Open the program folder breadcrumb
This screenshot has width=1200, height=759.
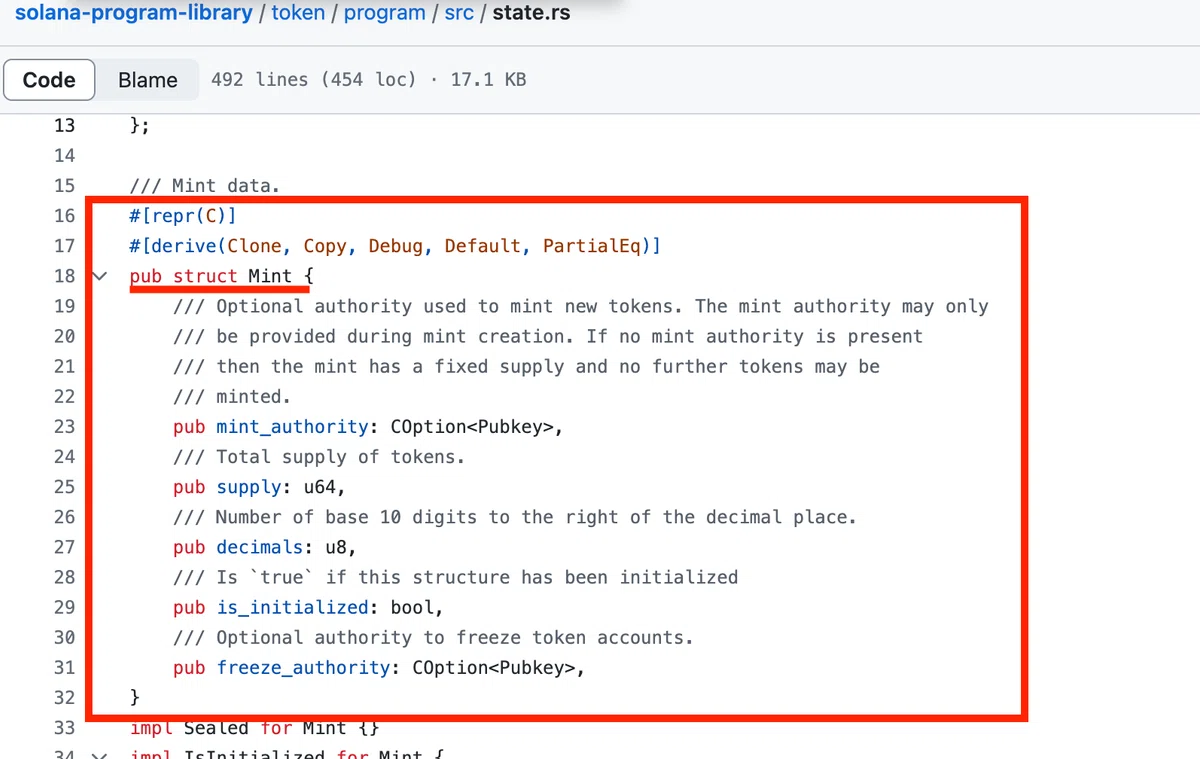384,13
